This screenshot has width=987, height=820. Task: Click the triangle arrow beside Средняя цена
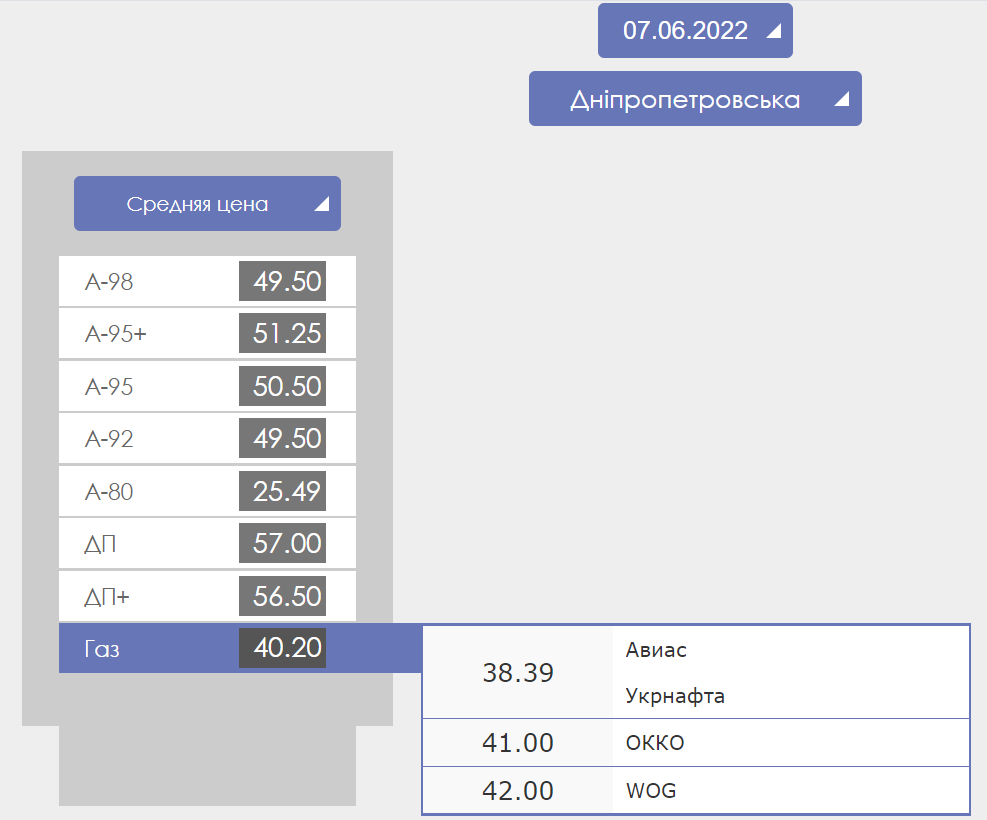point(321,204)
